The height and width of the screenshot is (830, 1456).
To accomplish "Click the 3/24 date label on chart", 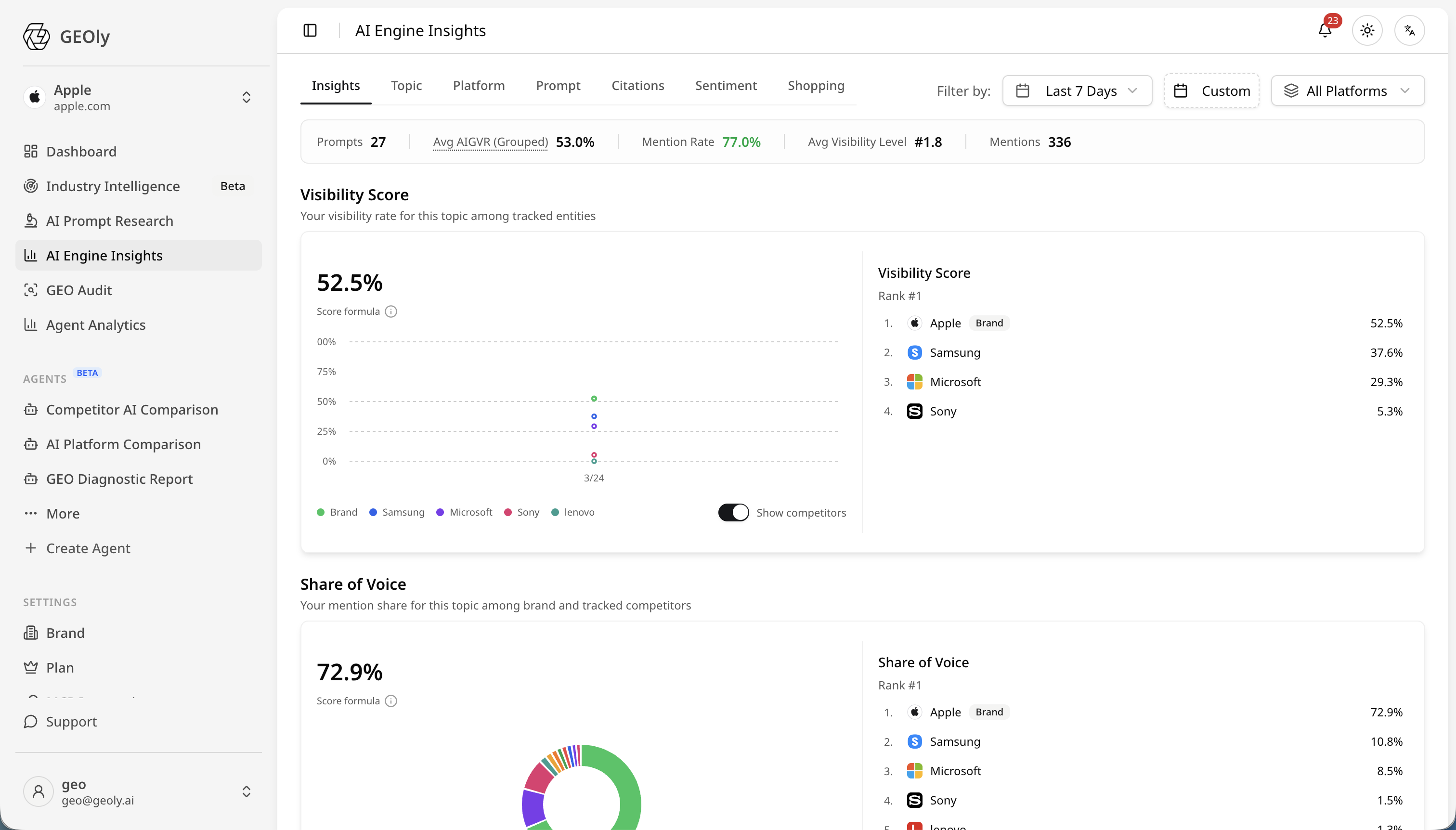I will click(x=594, y=478).
